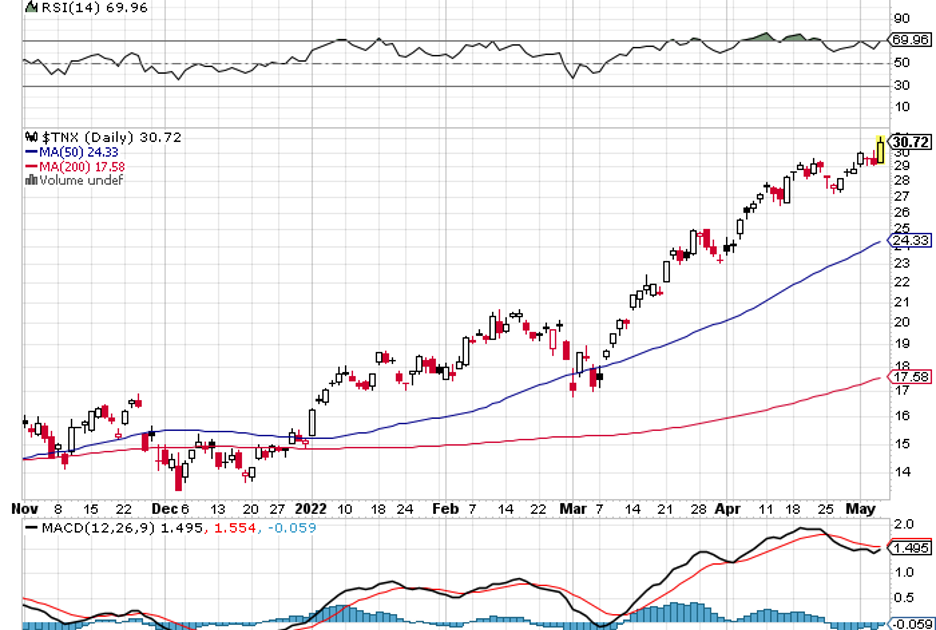Select the MA(50) 24.33 legend label
The width and height of the screenshot is (936, 630).
coord(73,151)
